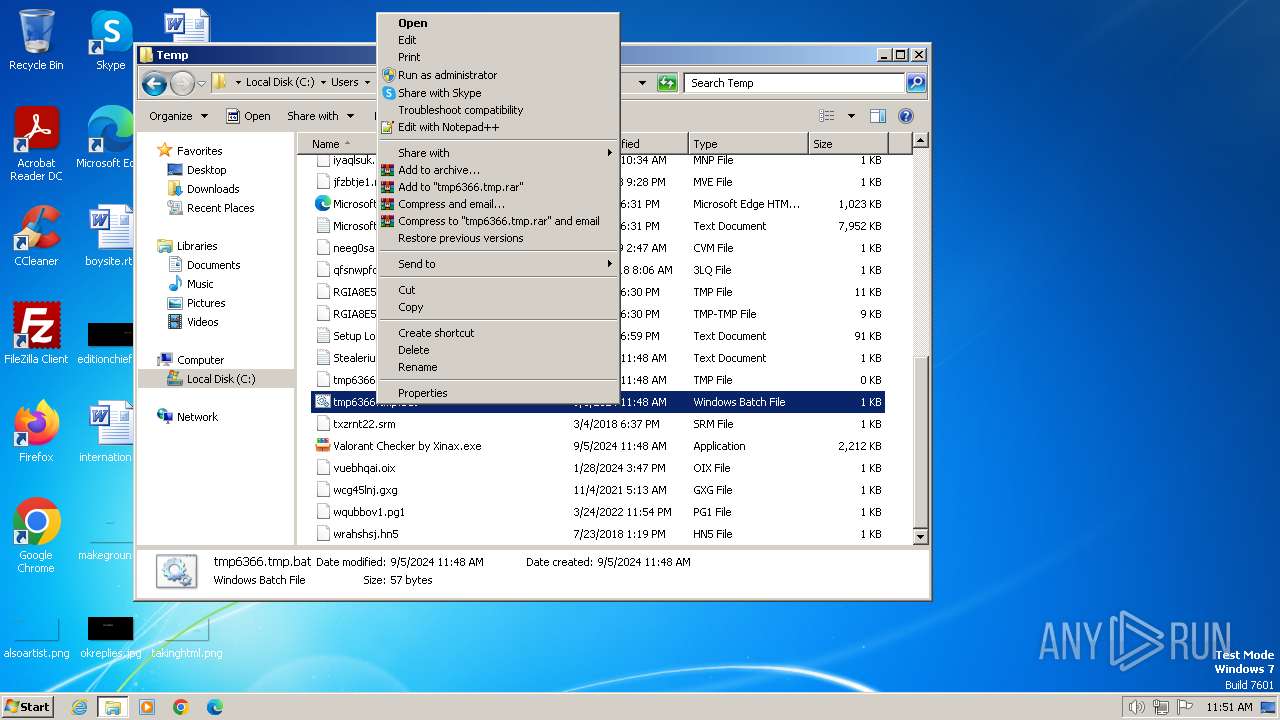Launch Google Chrome desktop shortcut

36,536
